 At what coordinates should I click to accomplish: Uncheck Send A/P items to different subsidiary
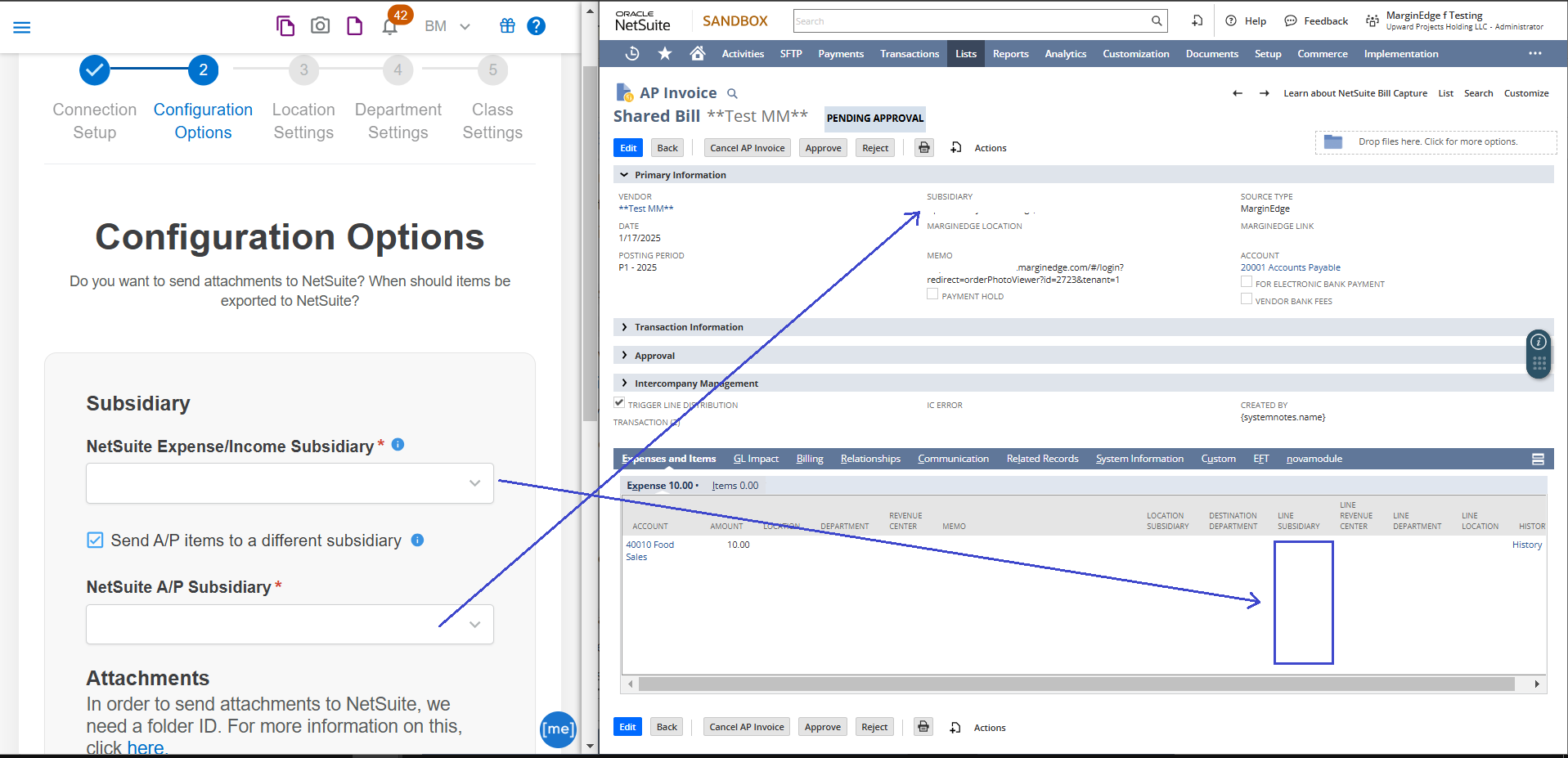[96, 540]
